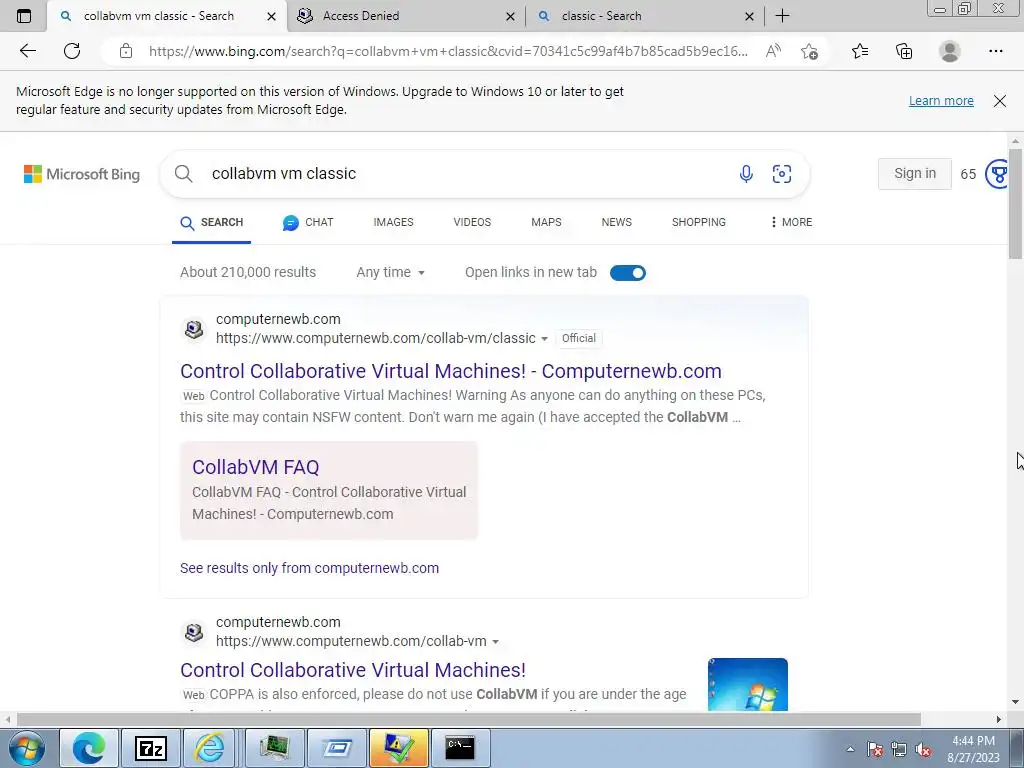Open Microsoft Rewards trophy icon

click(997, 174)
